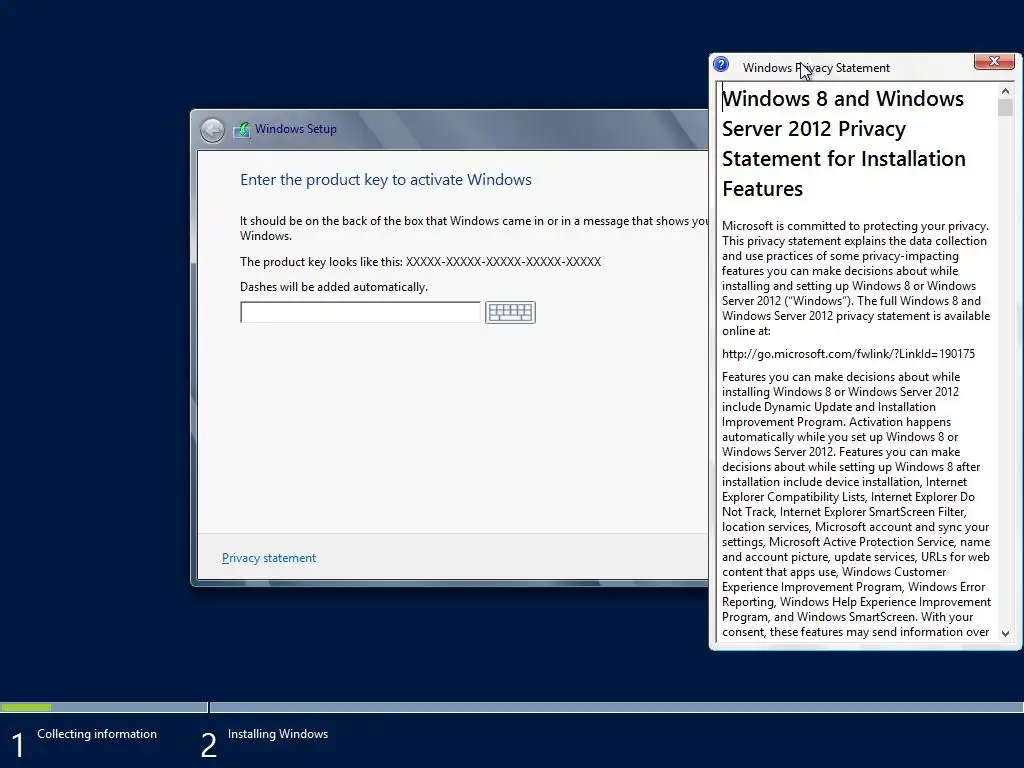
Task: Click scroll up arrow in privacy statement
Action: pos(1005,91)
